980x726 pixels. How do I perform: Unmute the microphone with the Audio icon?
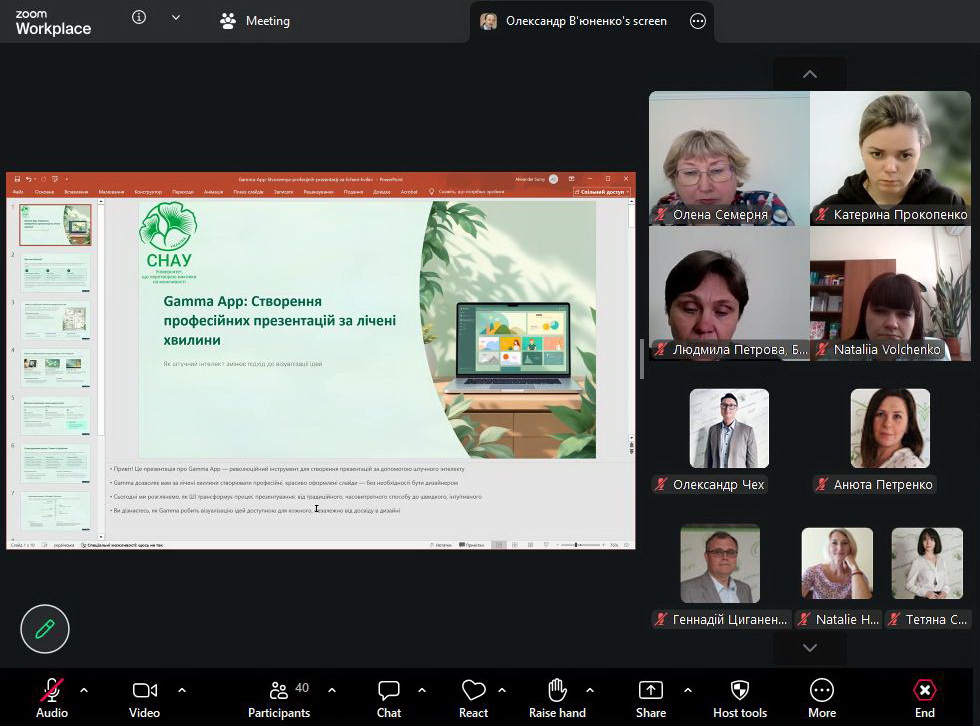click(51, 691)
